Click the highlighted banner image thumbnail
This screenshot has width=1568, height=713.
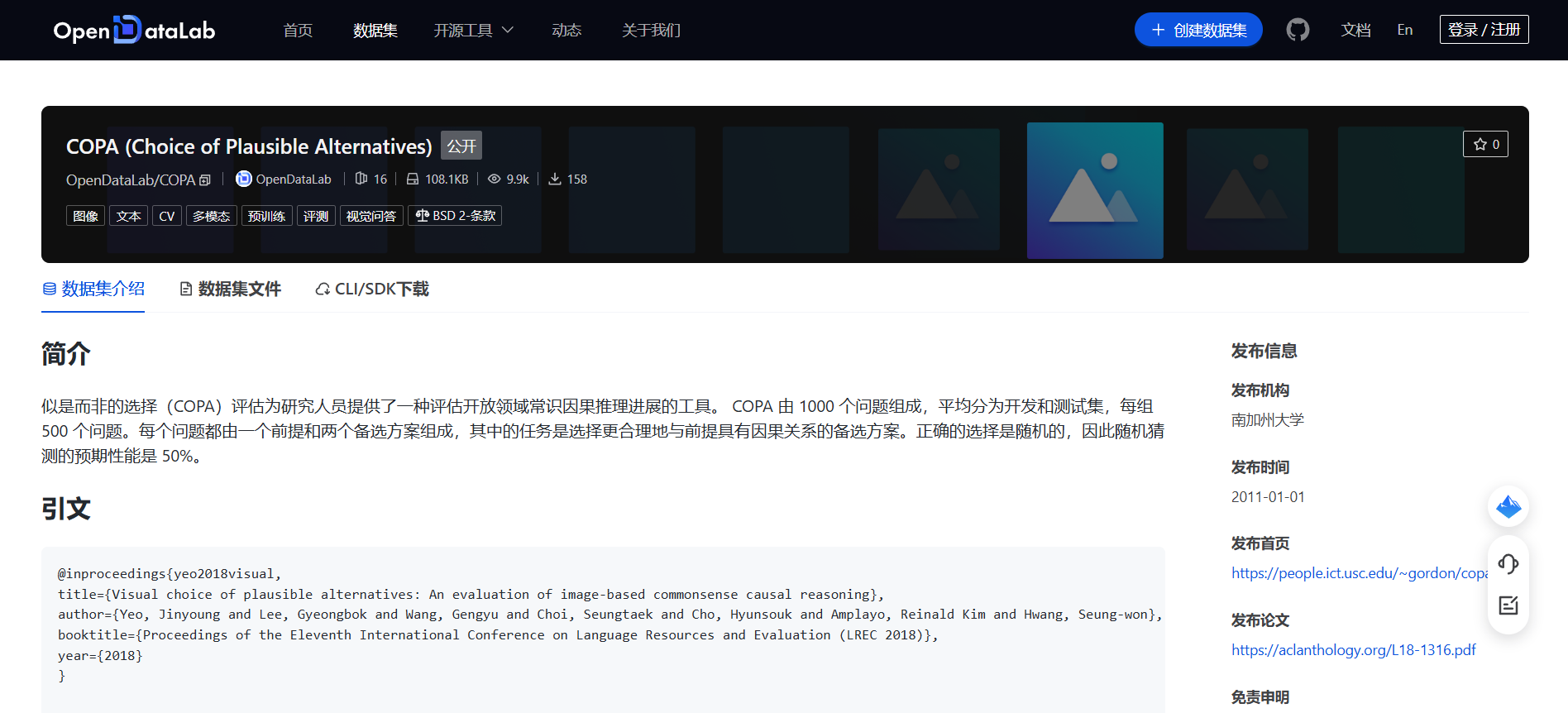(1095, 190)
